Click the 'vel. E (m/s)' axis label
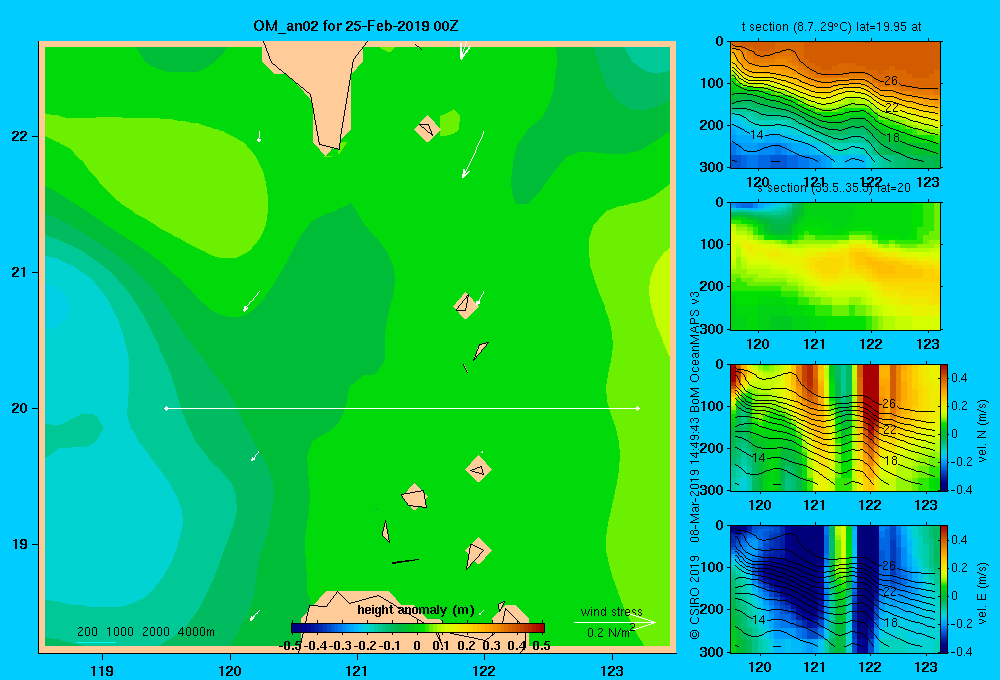 tap(982, 593)
